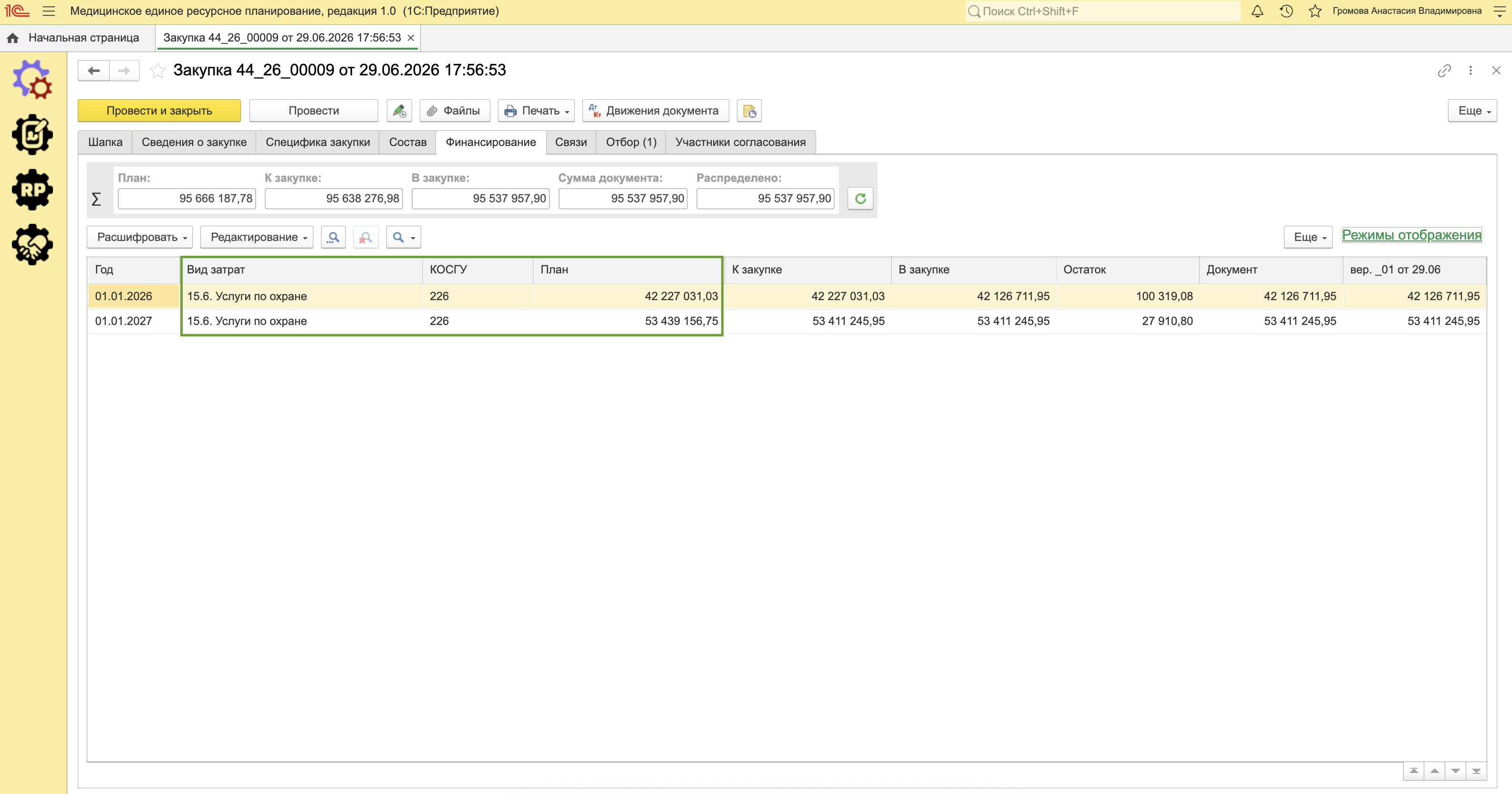Expand the Расшифровать dropdown
The height and width of the screenshot is (794, 1512).
click(x=140, y=237)
